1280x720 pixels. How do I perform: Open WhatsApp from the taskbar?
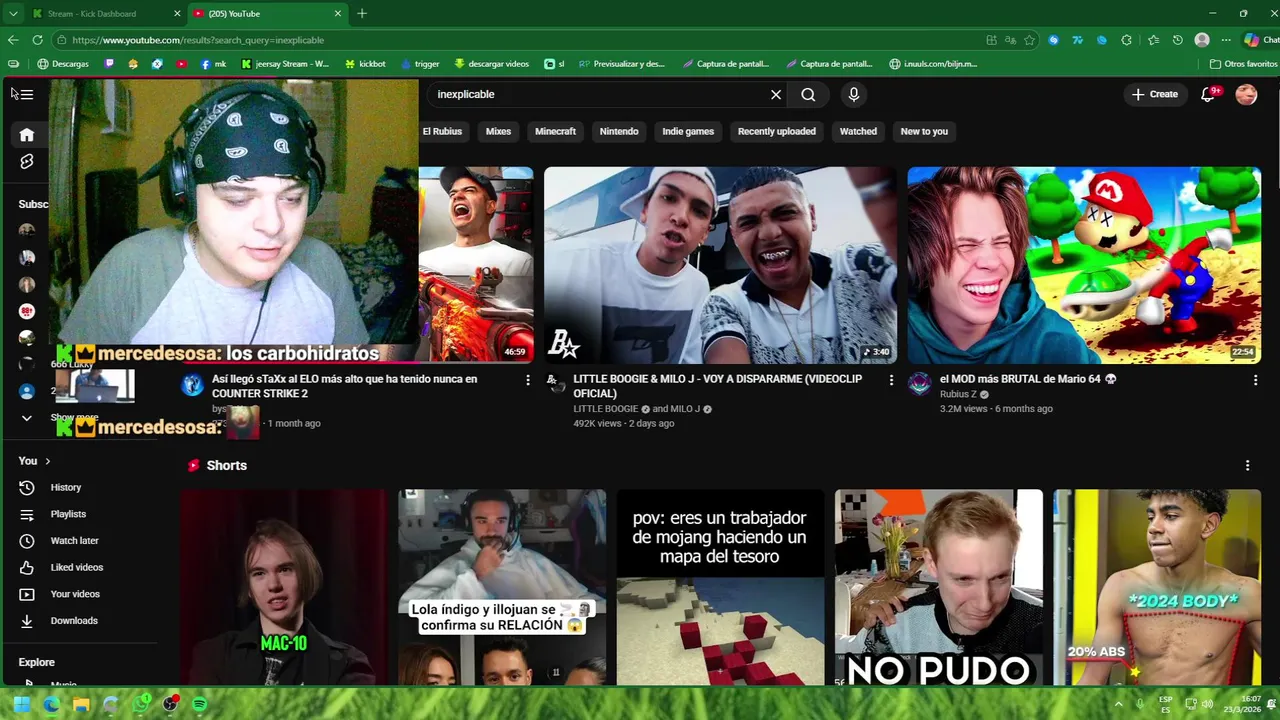(141, 704)
